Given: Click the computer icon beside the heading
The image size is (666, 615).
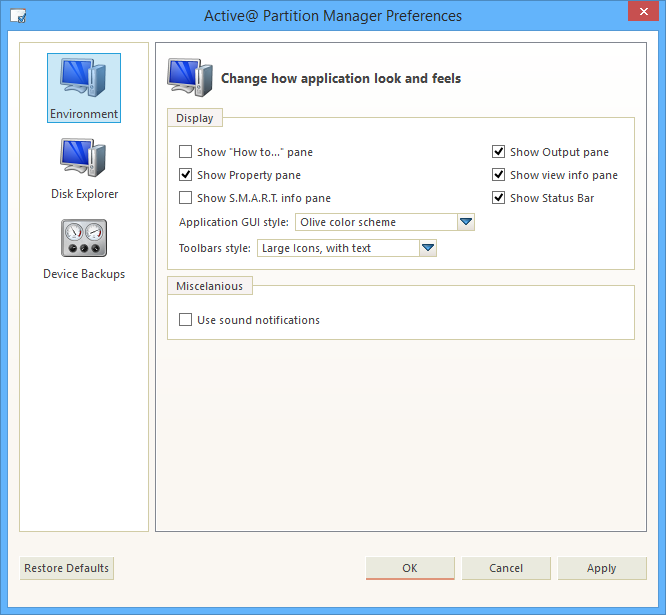Looking at the screenshot, I should click(190, 78).
